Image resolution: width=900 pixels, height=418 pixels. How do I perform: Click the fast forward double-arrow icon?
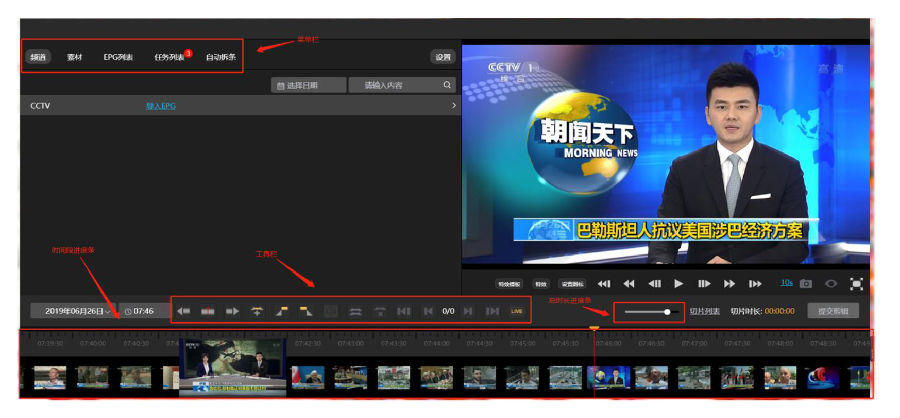(x=729, y=284)
